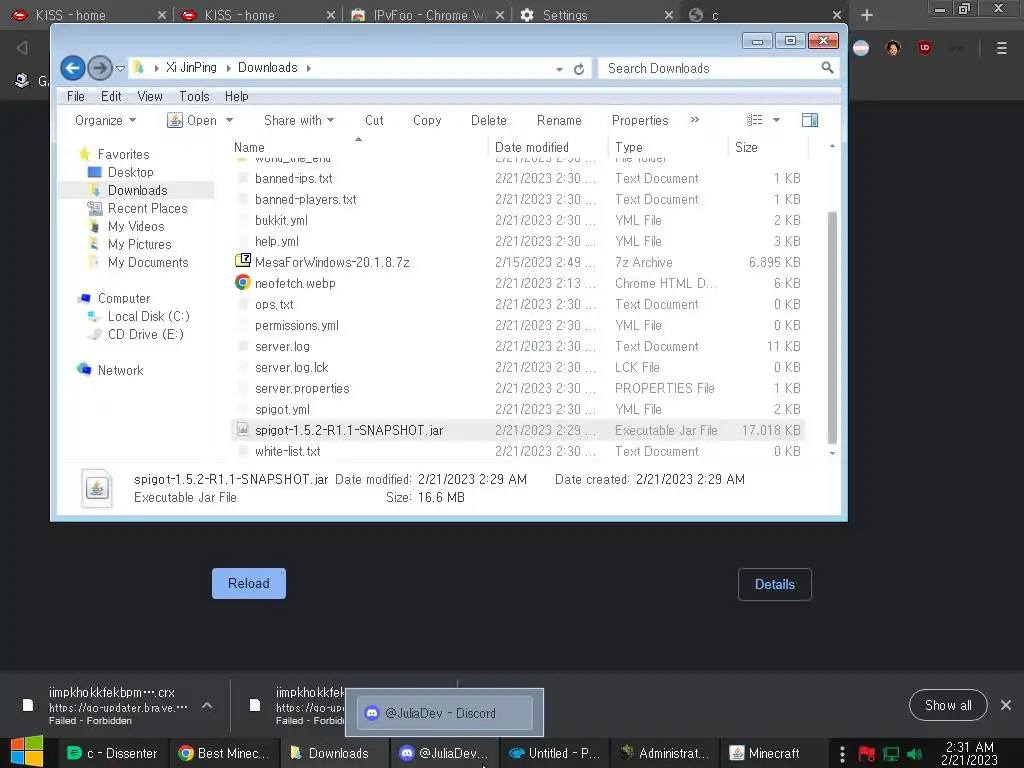Click the Copy toolbar button
1024x768 pixels.
[427, 120]
